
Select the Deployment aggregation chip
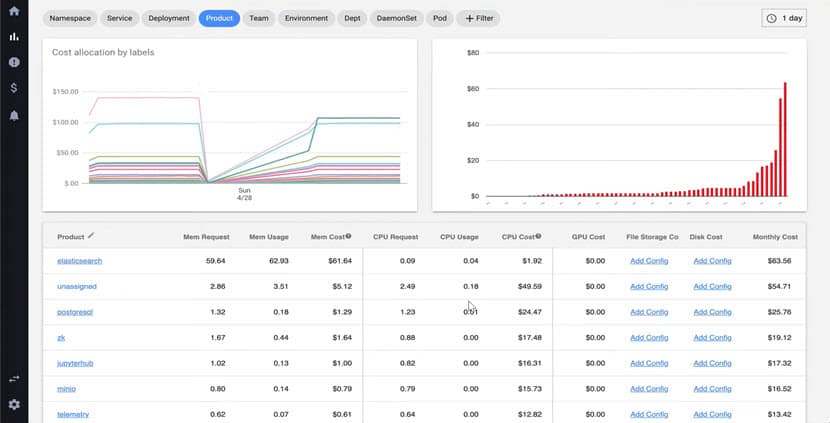coord(169,18)
